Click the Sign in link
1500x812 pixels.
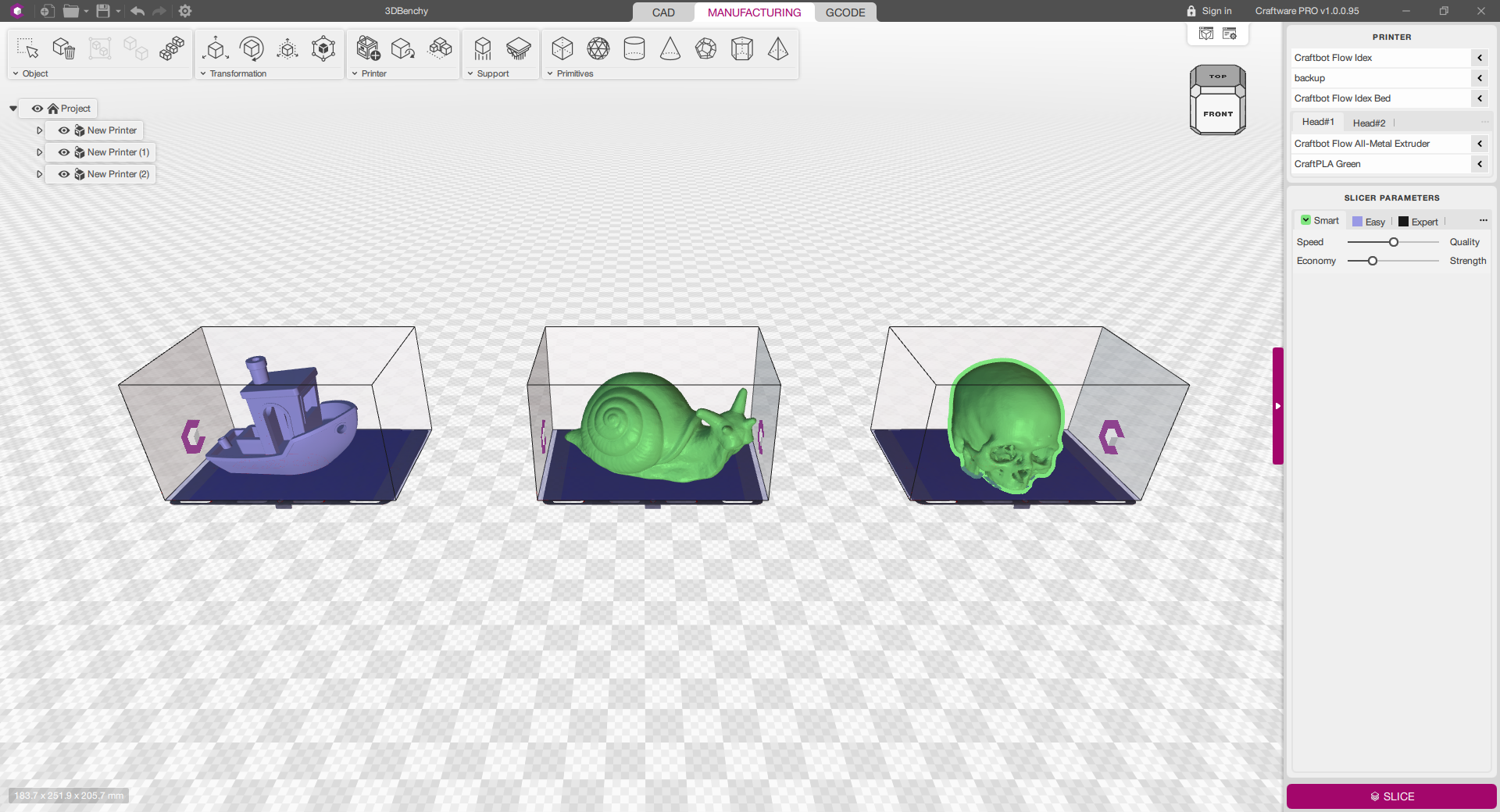click(x=1216, y=11)
